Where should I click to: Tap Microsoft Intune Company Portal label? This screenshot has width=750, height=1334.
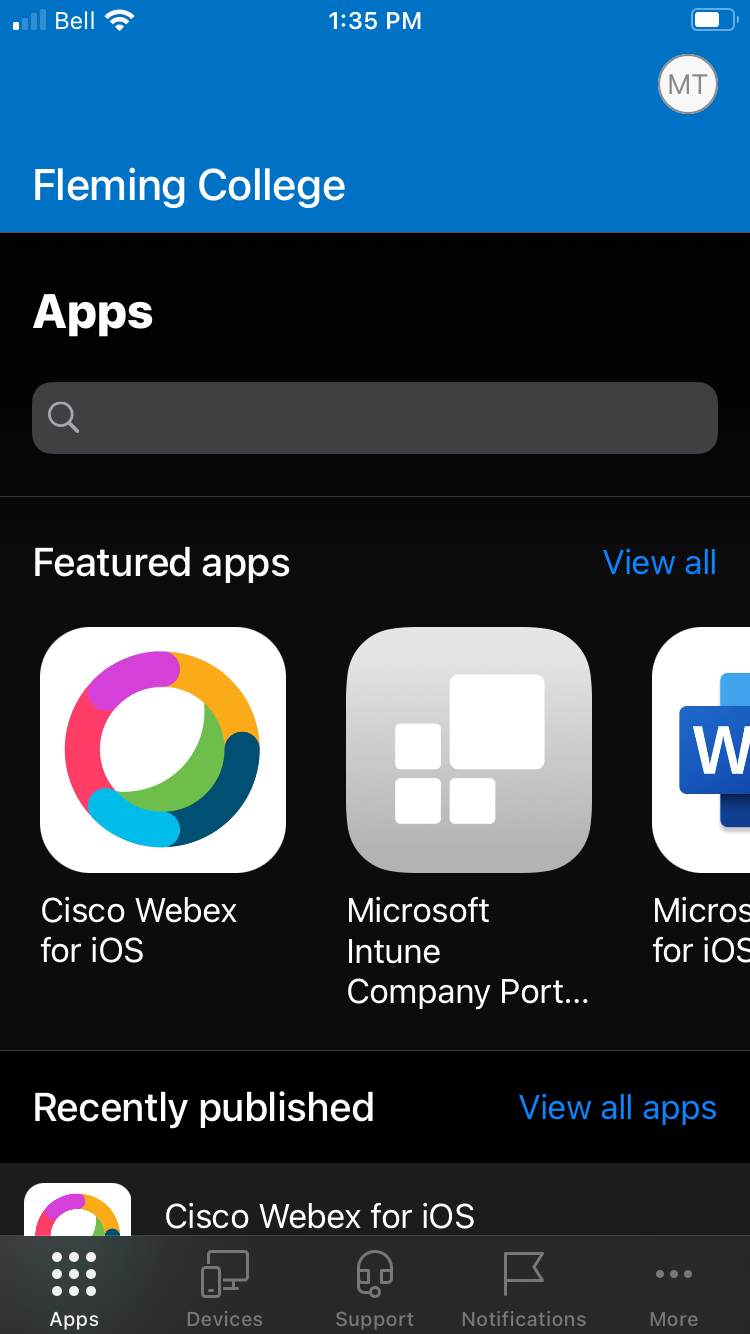(468, 951)
